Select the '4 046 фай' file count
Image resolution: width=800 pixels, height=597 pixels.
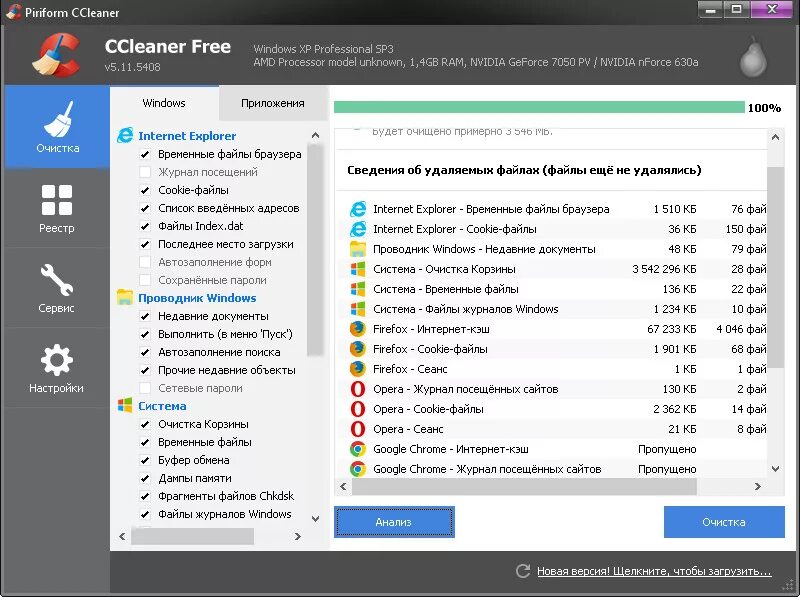click(x=741, y=329)
